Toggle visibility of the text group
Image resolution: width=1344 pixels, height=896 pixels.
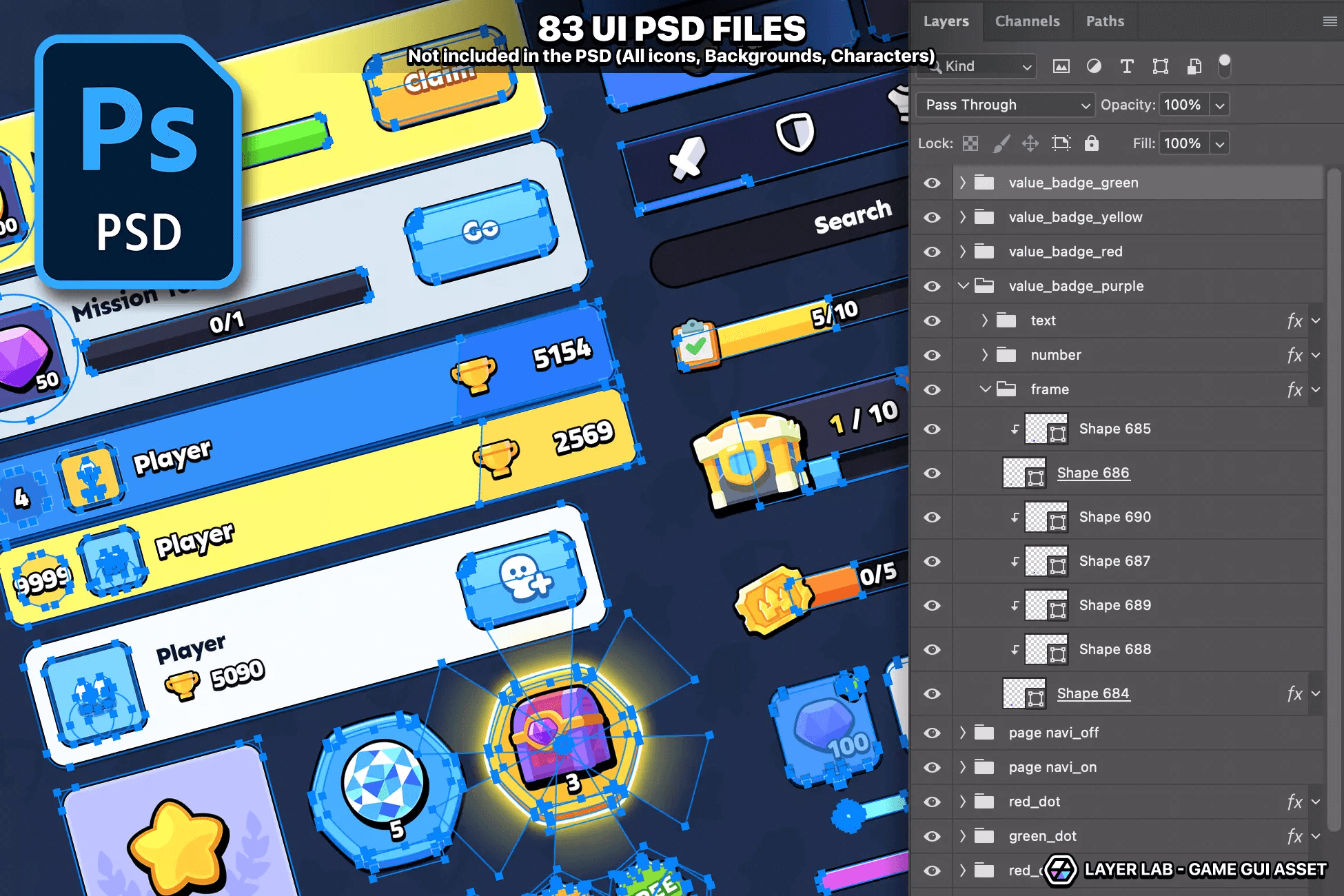[932, 320]
